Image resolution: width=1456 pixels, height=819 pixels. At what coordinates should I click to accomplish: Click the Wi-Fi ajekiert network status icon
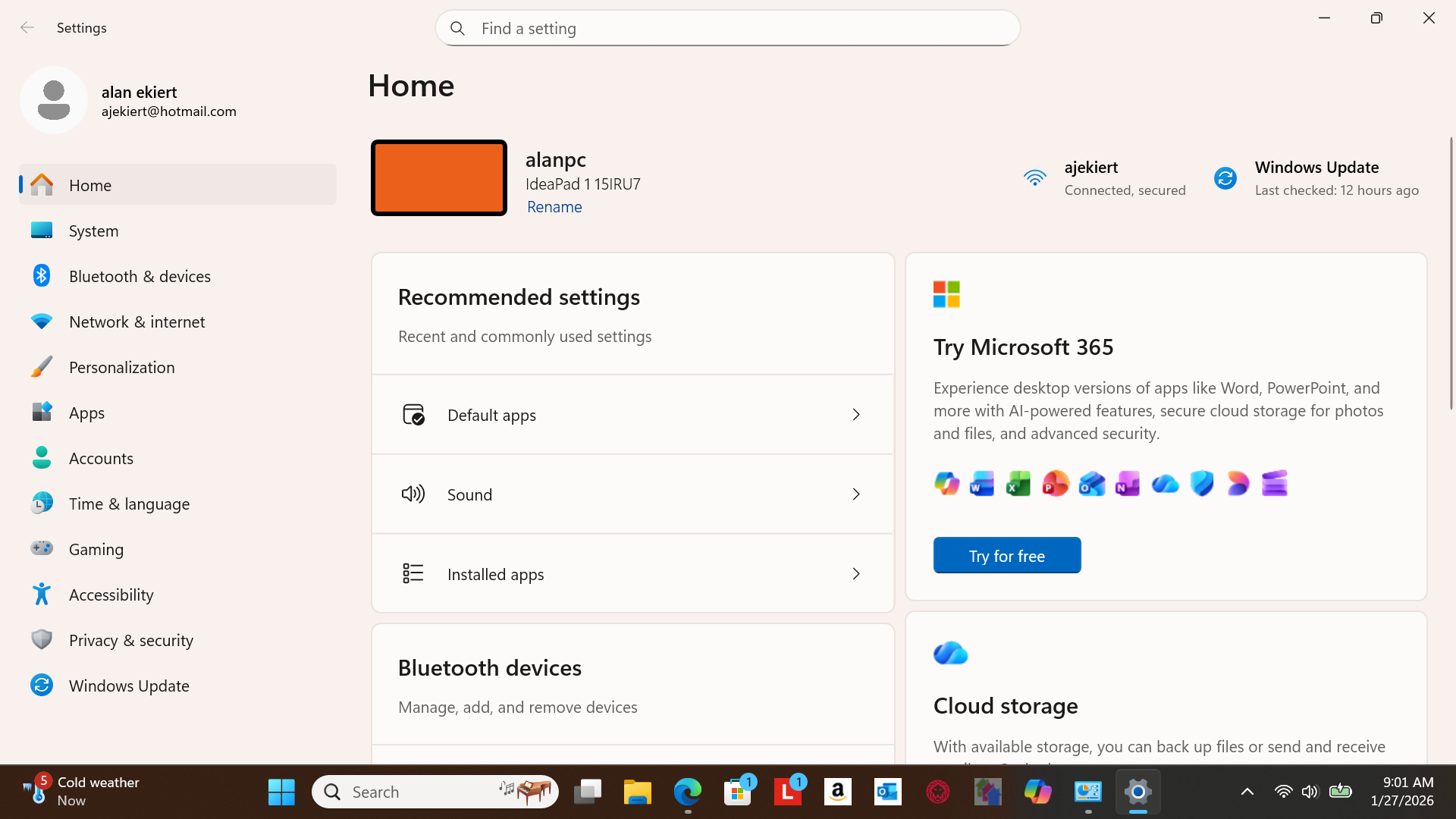1035,178
